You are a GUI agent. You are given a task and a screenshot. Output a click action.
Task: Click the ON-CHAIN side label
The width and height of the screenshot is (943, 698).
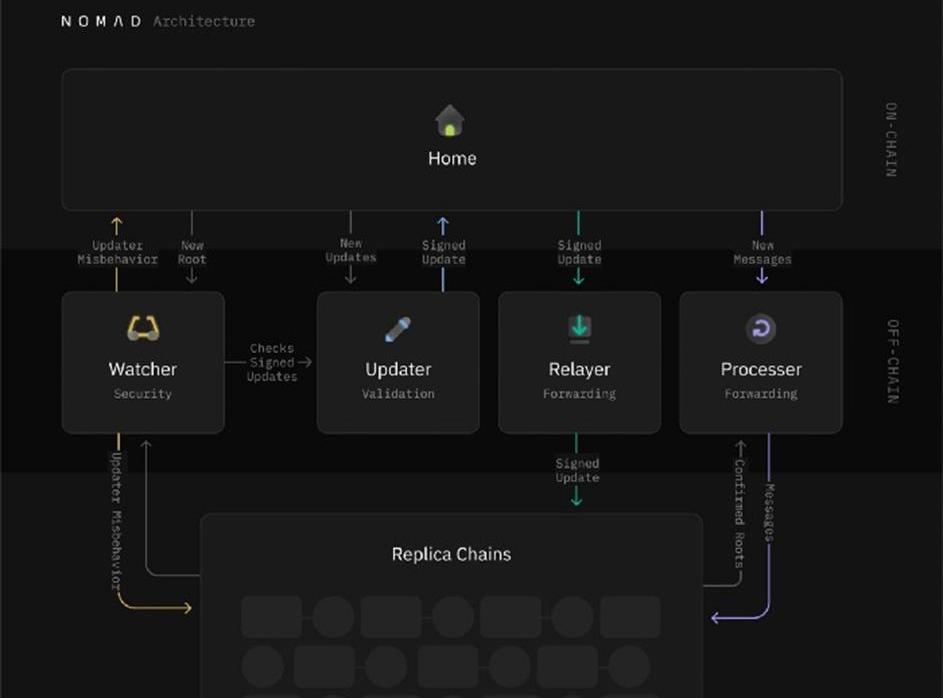[x=891, y=139]
